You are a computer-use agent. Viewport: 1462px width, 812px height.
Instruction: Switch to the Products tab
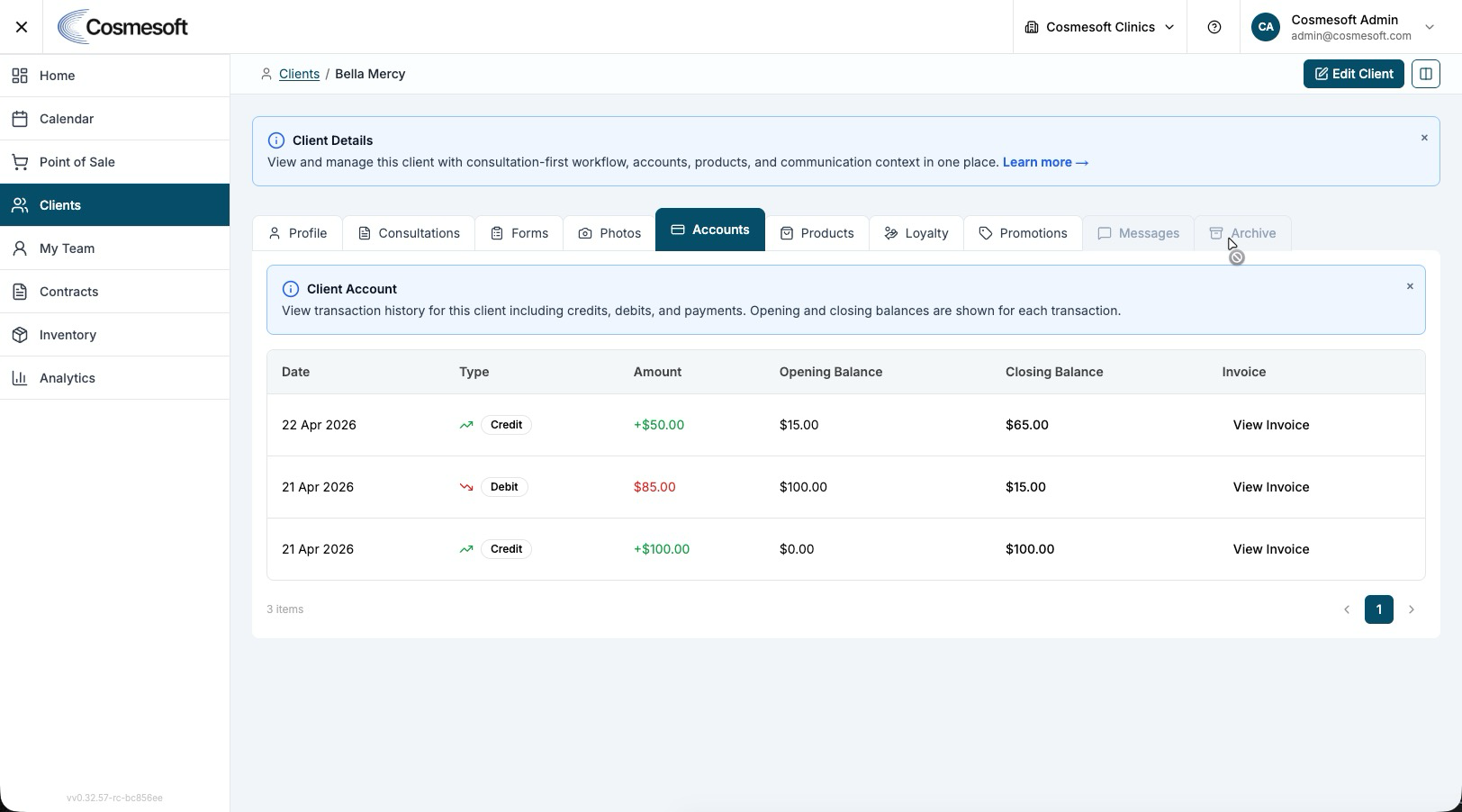tap(817, 233)
